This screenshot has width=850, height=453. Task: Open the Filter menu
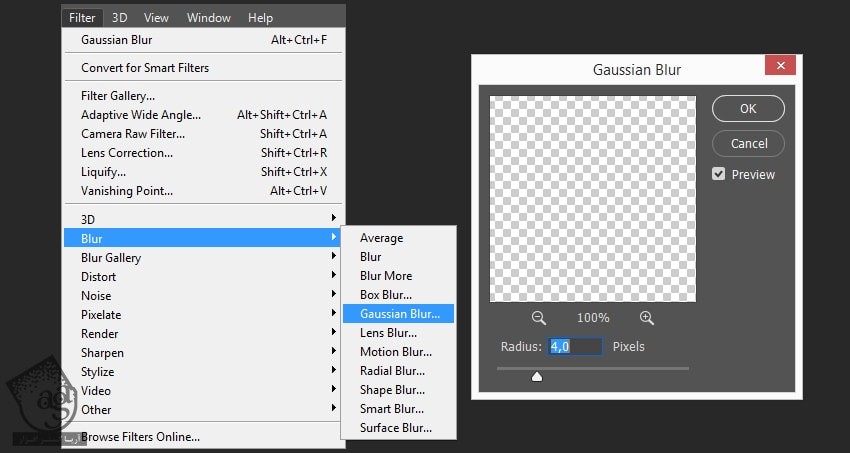82,17
